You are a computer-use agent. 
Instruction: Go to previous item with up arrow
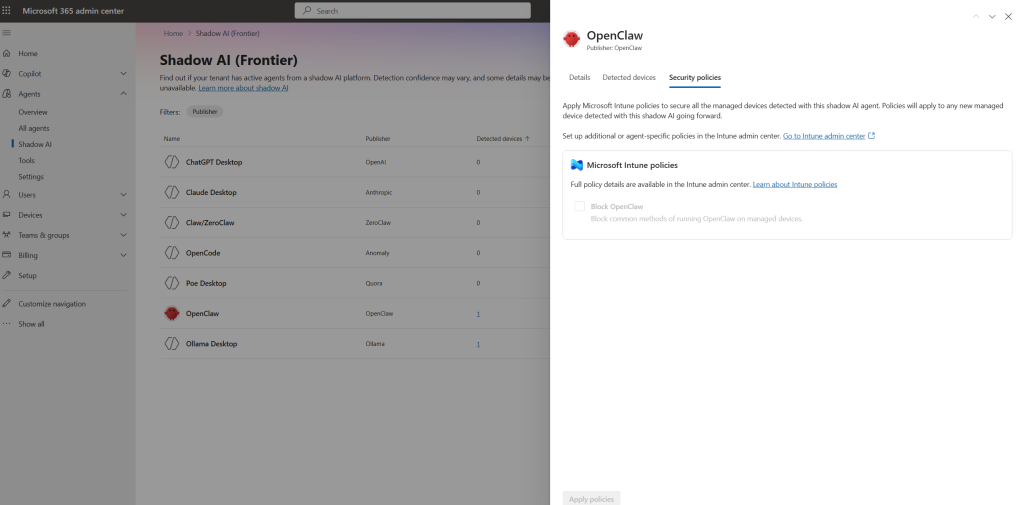pos(976,17)
